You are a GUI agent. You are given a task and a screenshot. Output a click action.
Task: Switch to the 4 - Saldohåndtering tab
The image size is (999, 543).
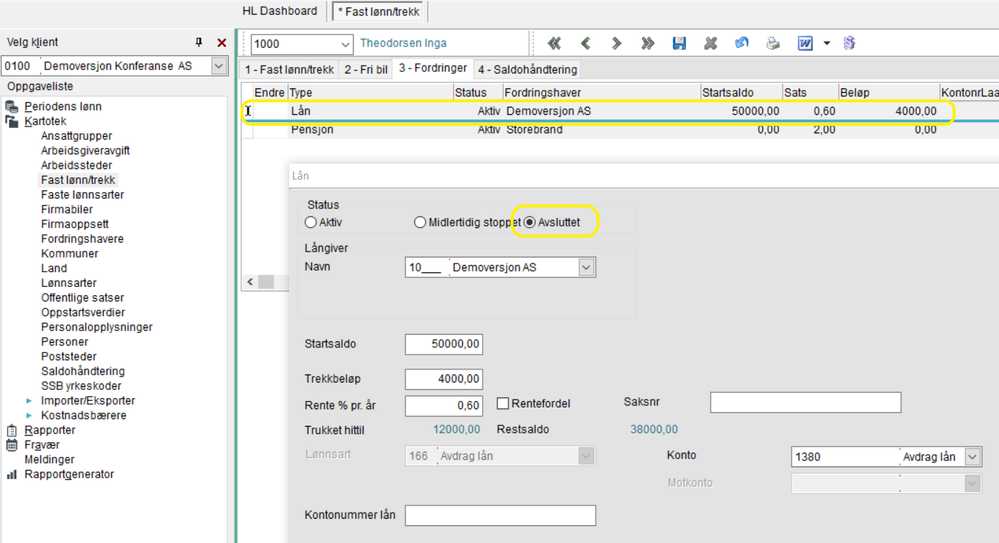(x=528, y=70)
